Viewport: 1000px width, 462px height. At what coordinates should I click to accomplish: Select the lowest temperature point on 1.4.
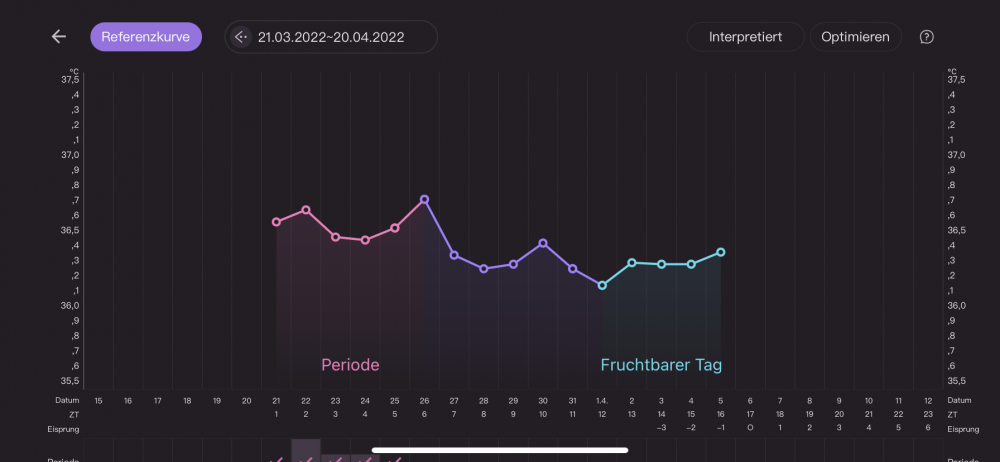pyautogui.click(x=602, y=285)
